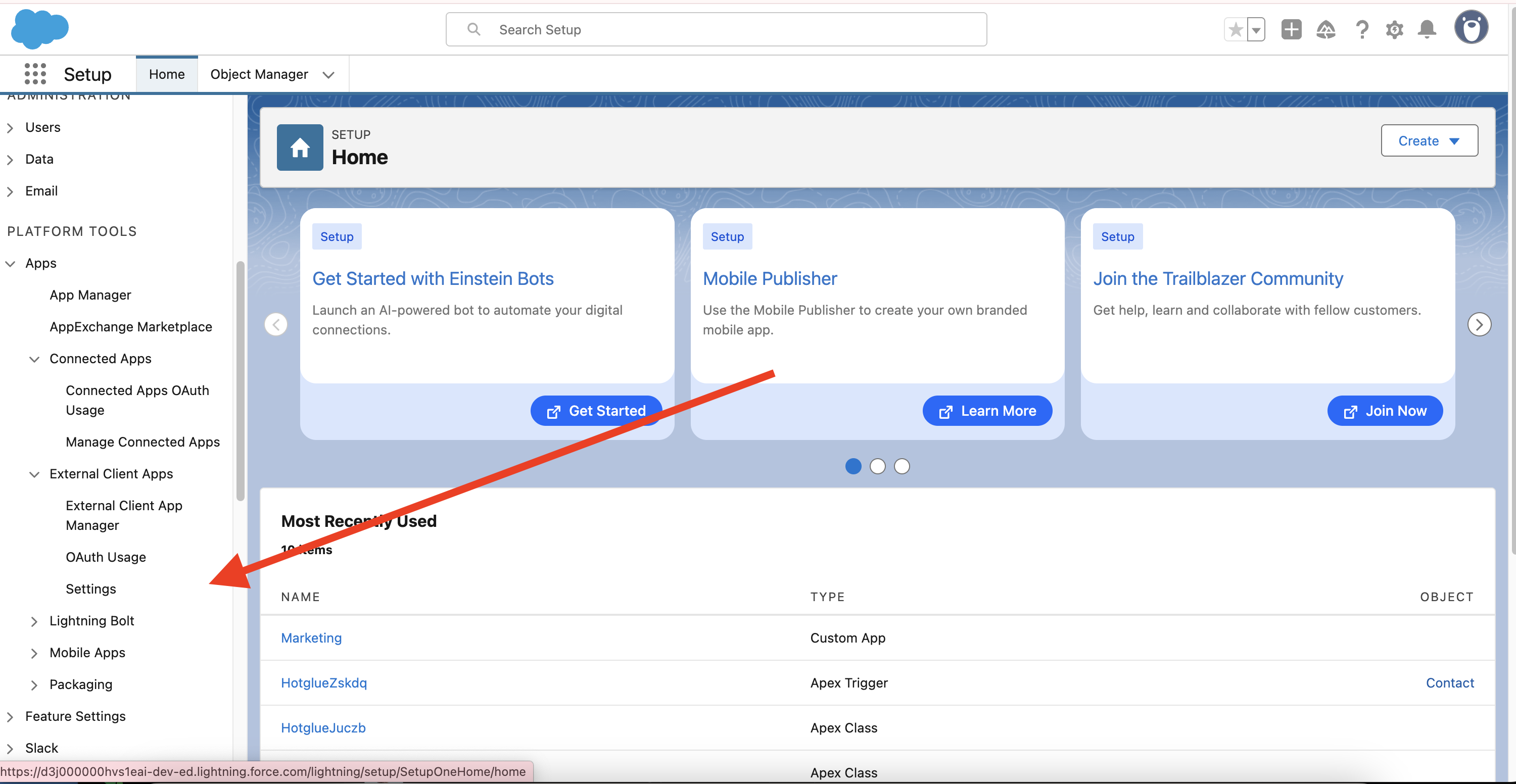Open Join the Trailblazer Community link

pos(1218,278)
